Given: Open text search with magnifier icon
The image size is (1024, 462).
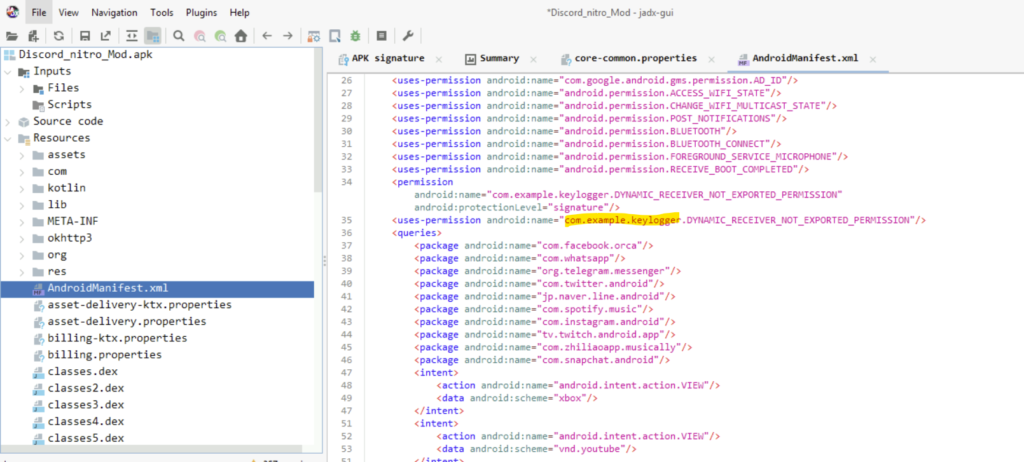Looking at the screenshot, I should point(178,36).
